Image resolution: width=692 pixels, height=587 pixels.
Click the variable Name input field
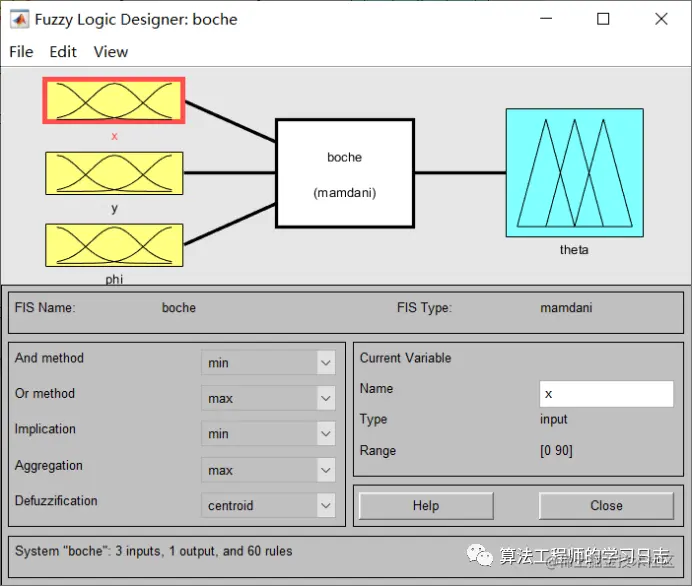606,394
